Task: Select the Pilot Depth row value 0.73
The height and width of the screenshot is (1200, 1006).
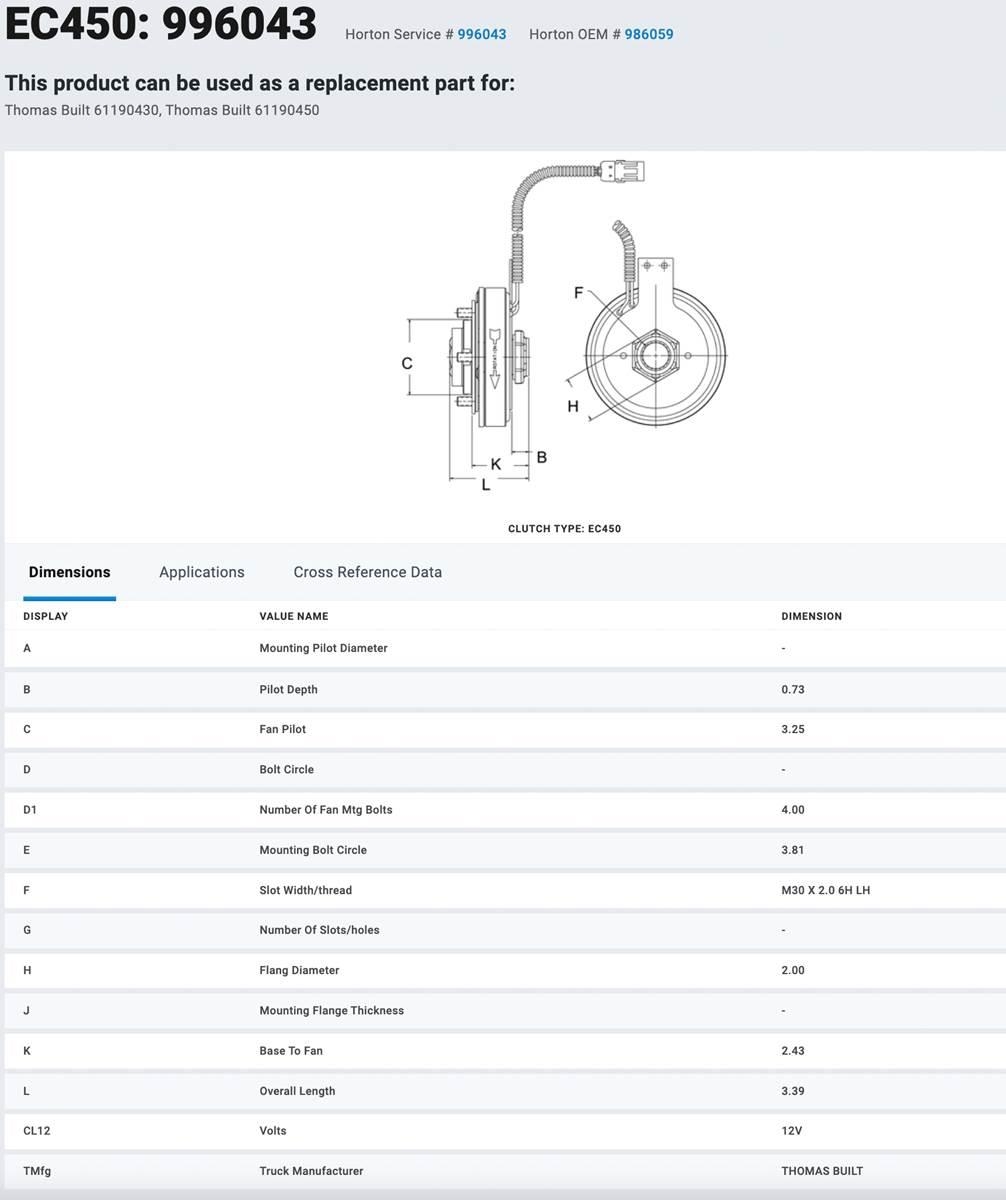Action: [x=793, y=690]
